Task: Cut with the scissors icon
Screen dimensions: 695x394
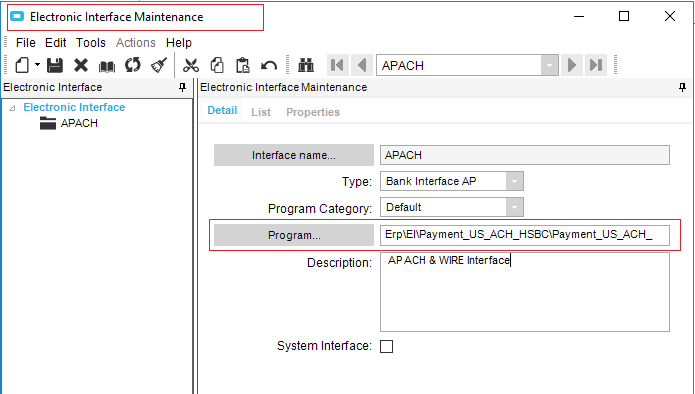Action: 191,66
